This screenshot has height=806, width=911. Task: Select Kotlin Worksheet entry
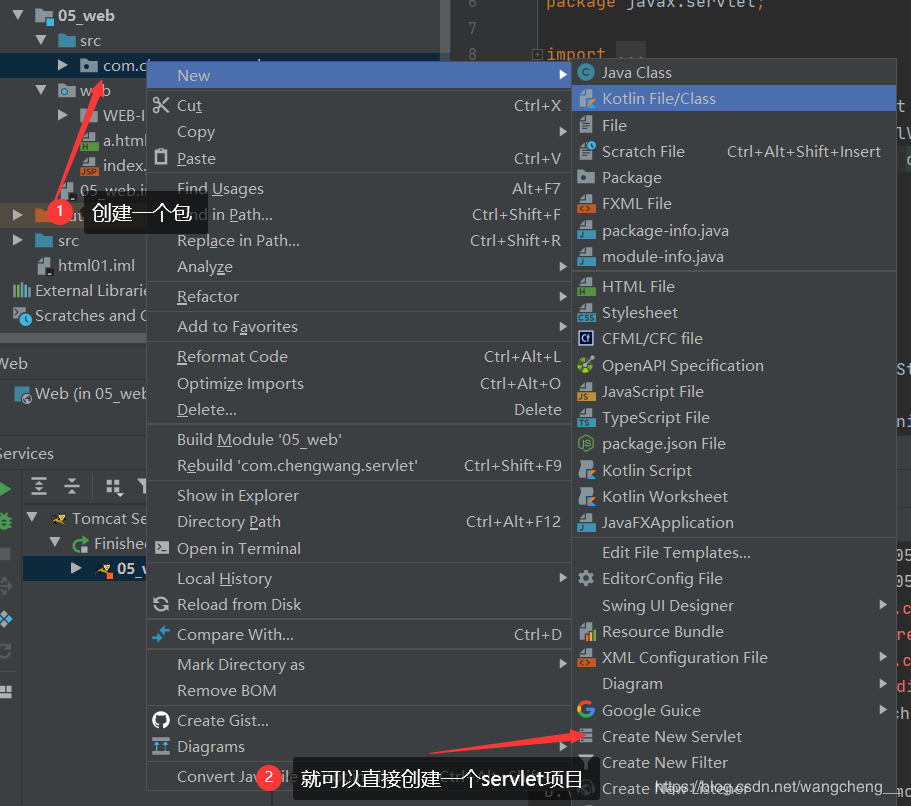pos(734,496)
